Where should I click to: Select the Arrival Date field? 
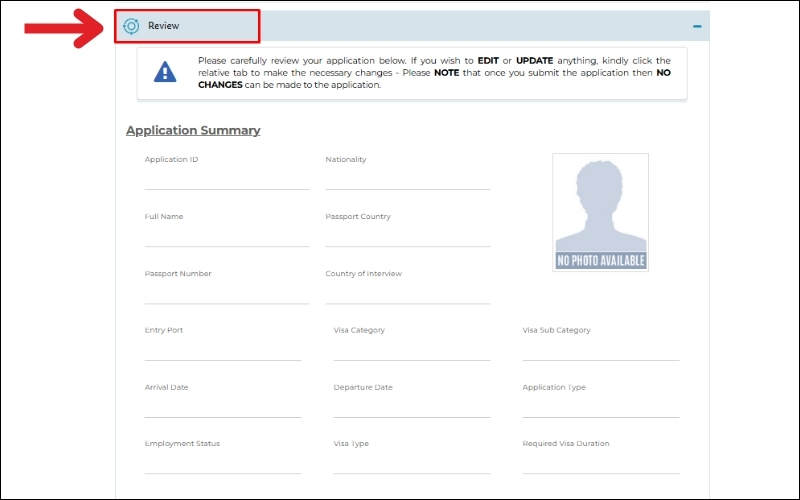pos(222,406)
